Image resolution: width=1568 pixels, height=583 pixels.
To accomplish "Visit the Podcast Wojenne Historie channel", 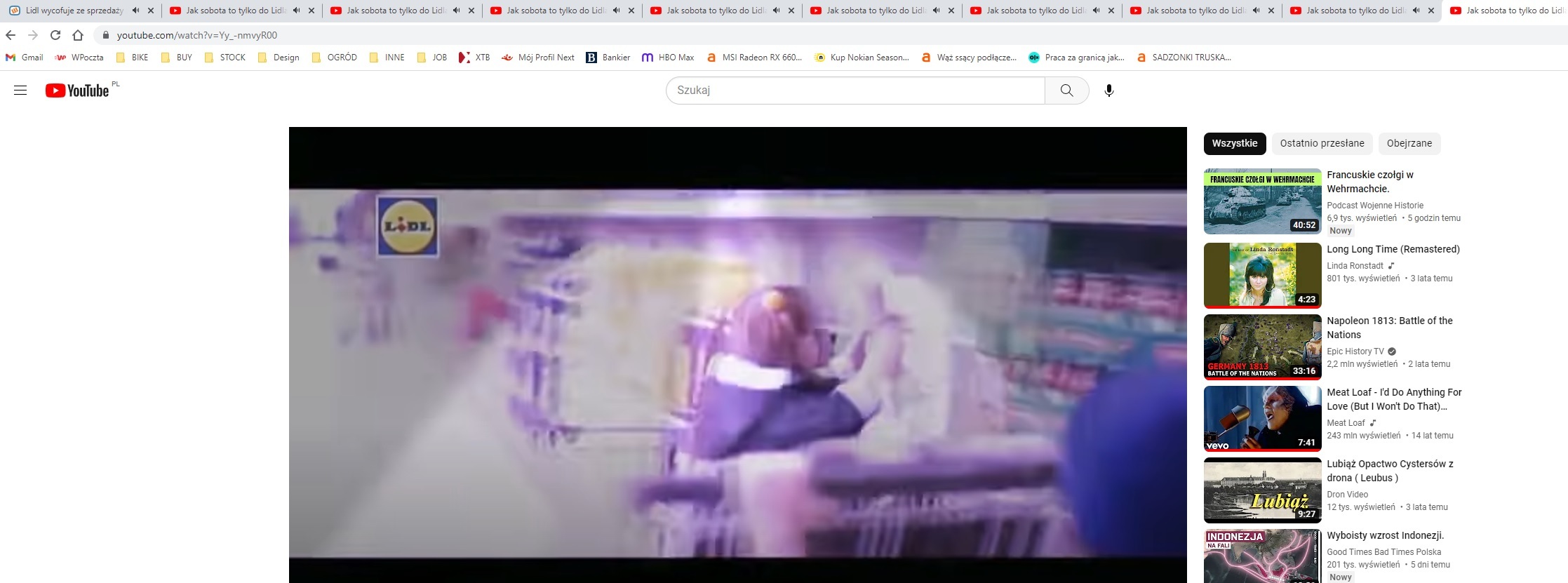I will pos(1375,206).
